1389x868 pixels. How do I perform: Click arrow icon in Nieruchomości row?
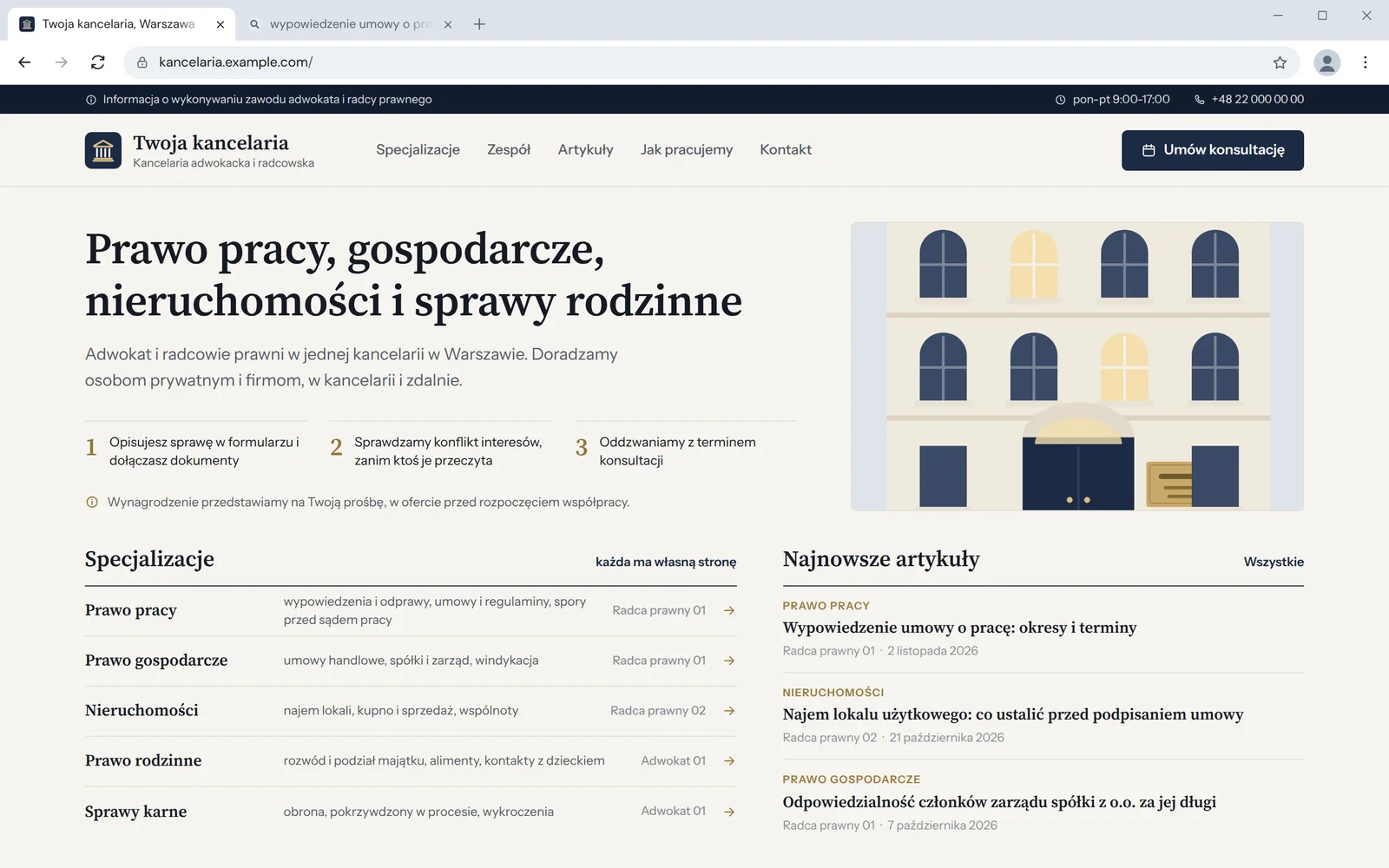pyautogui.click(x=729, y=711)
